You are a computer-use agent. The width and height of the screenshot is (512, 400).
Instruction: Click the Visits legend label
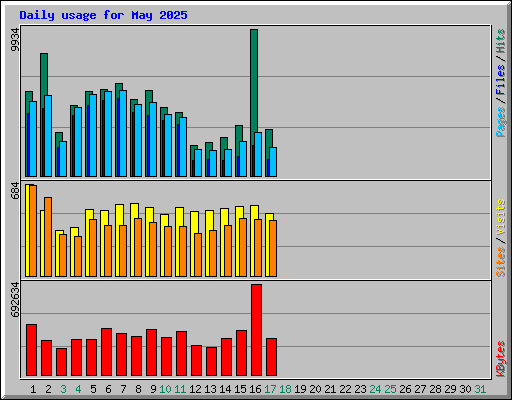(501, 218)
